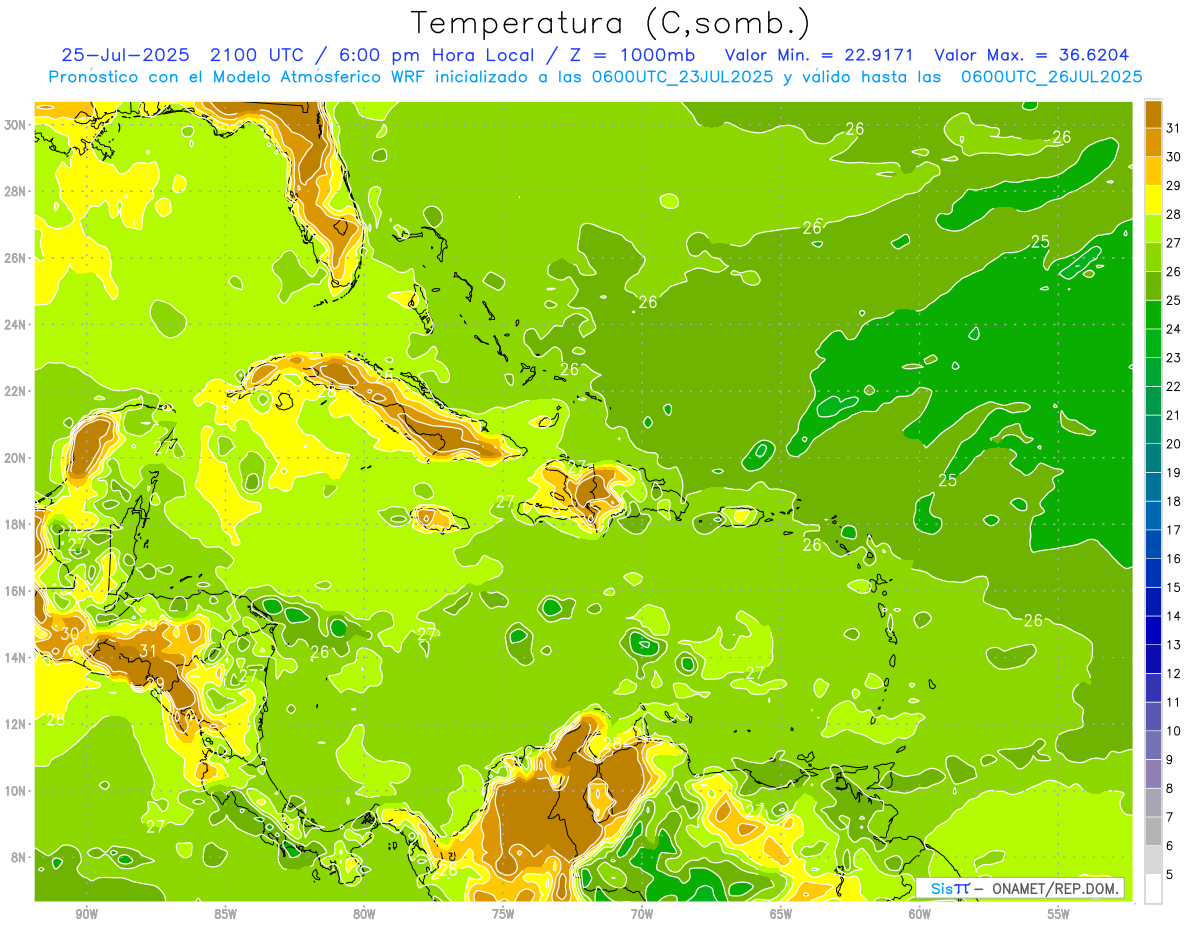Click the color bar label '27'
Screen dimensions: 1200x927
pyautogui.click(x=1174, y=243)
